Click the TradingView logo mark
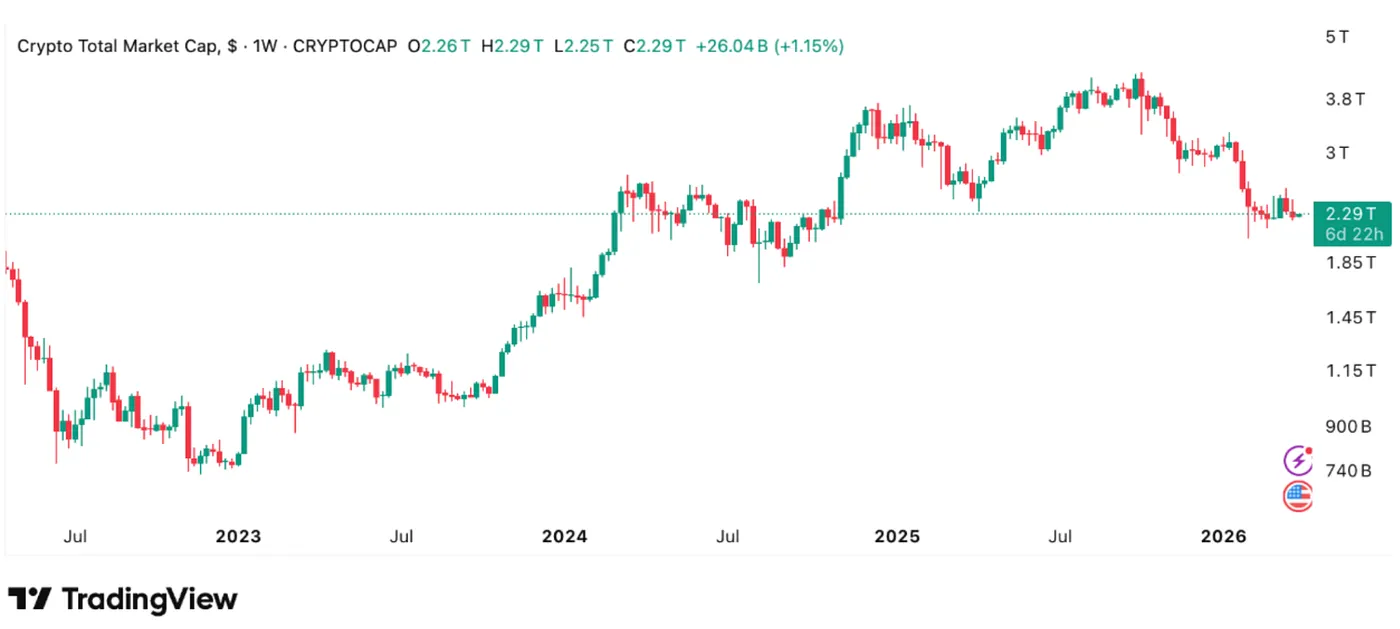The height and width of the screenshot is (629, 1400). tap(29, 599)
